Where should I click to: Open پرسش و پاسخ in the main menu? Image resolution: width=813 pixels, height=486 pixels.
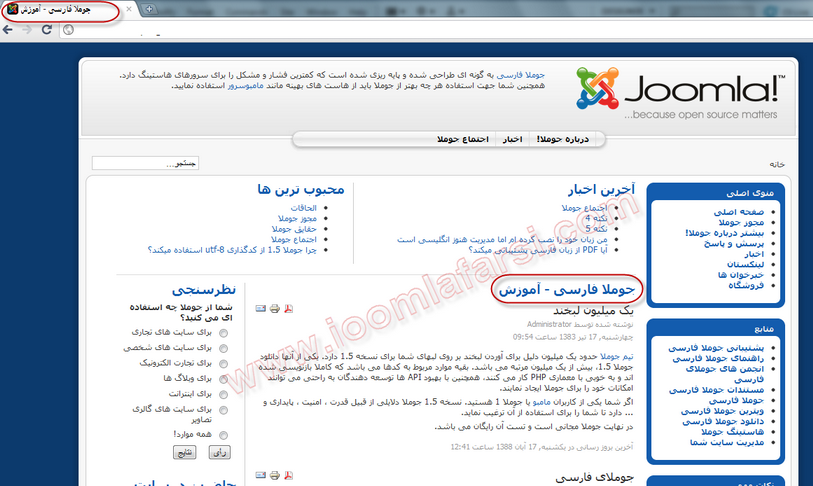tap(734, 243)
